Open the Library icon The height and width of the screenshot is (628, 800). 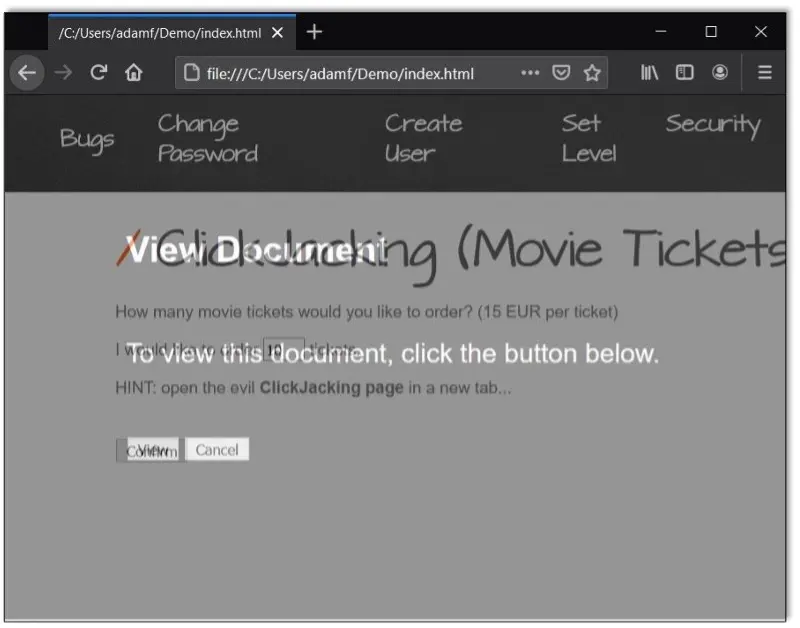[649, 72]
